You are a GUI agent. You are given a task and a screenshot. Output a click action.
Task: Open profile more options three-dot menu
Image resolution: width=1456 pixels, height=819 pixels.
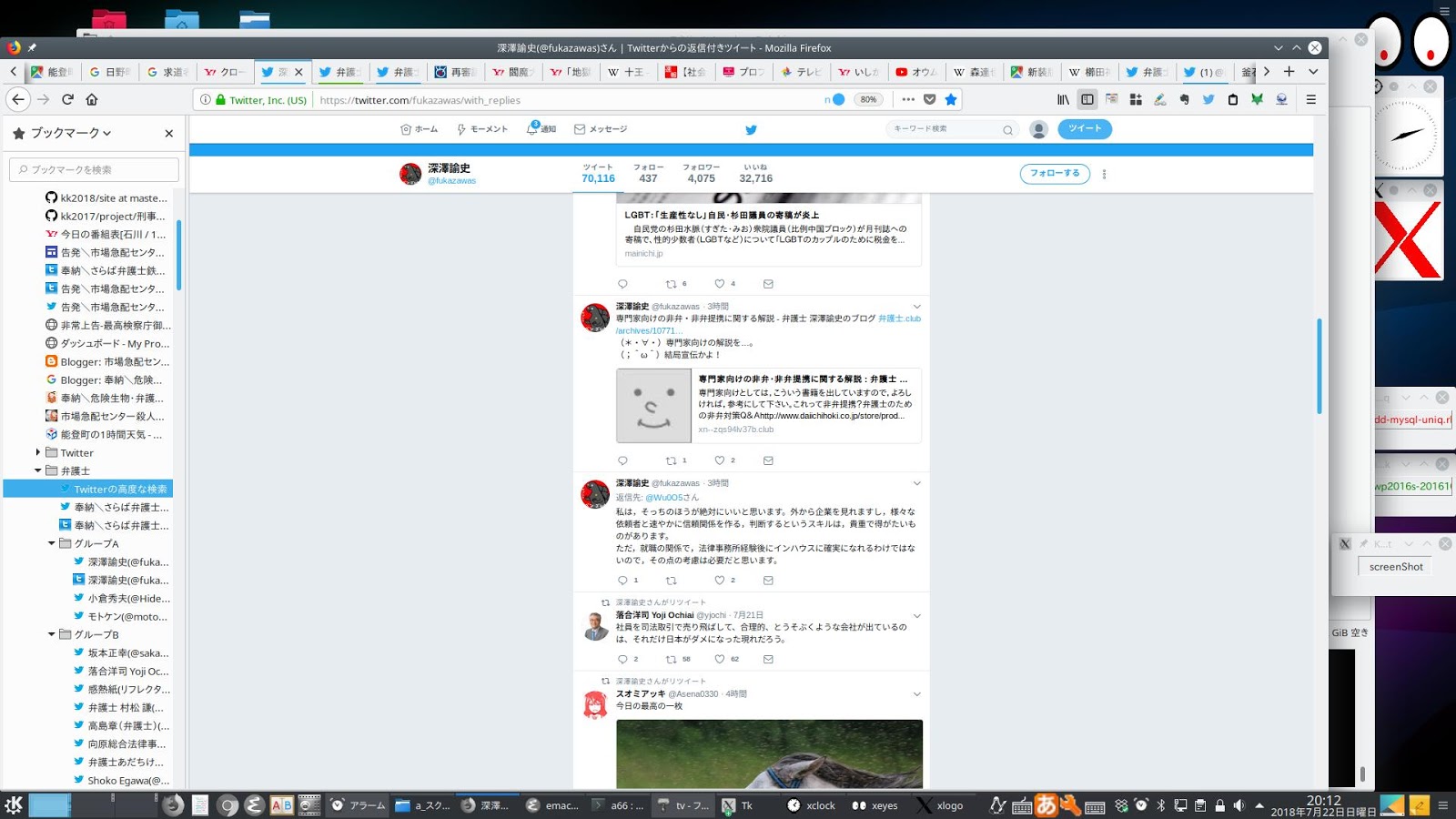(x=1104, y=174)
